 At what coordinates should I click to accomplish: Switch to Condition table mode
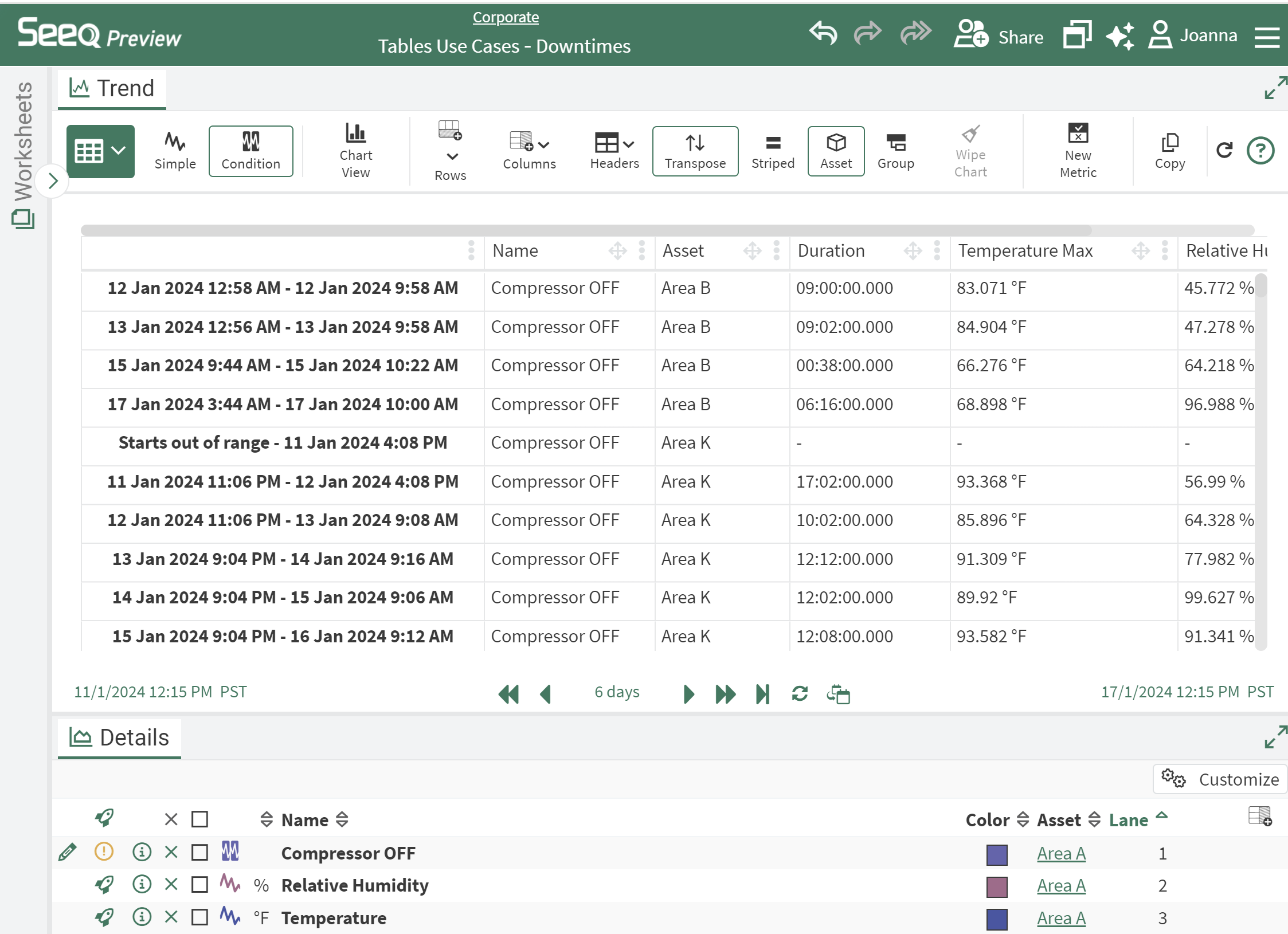250,151
